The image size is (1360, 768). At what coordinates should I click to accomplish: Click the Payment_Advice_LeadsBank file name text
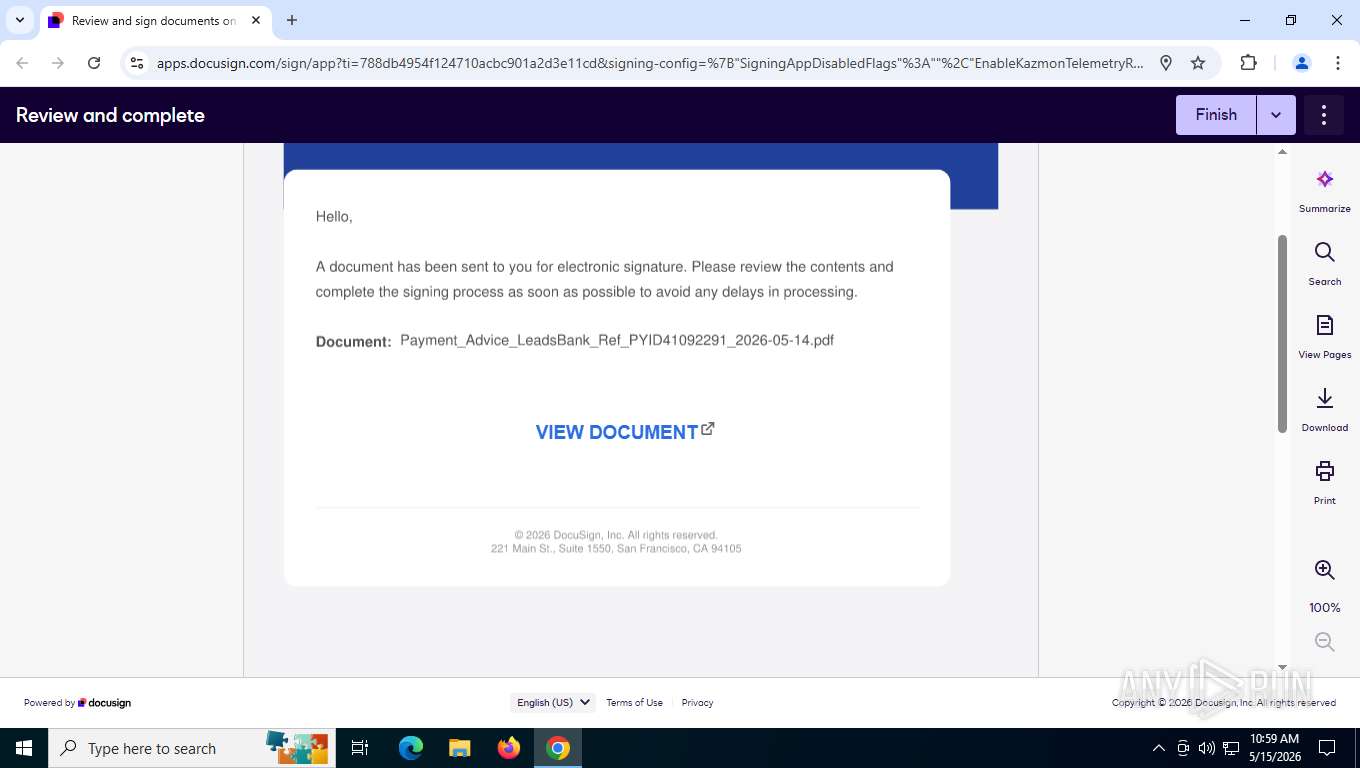coord(617,340)
